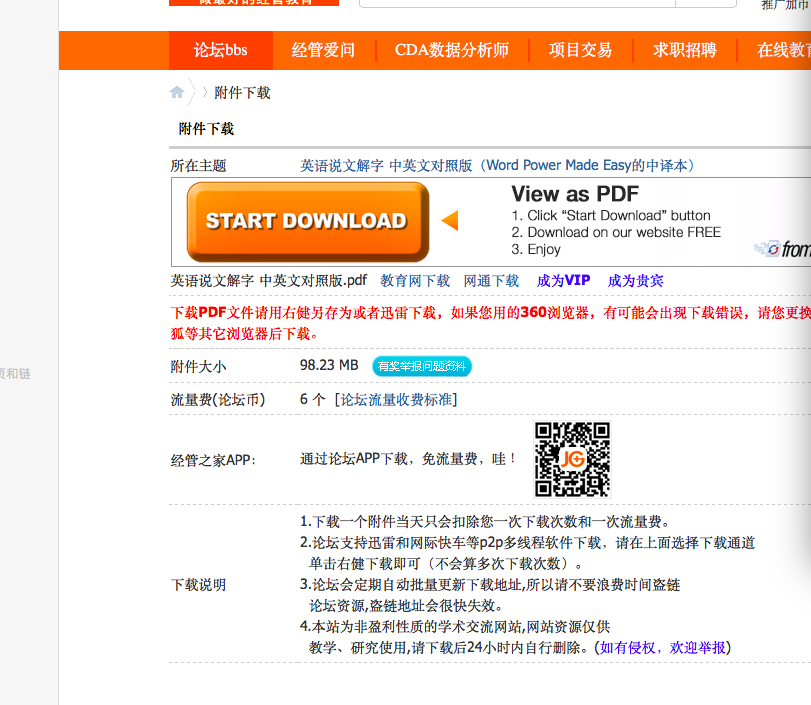Open the 求职招聘 menu item
Viewport: 811px width, 705px height.
click(685, 50)
